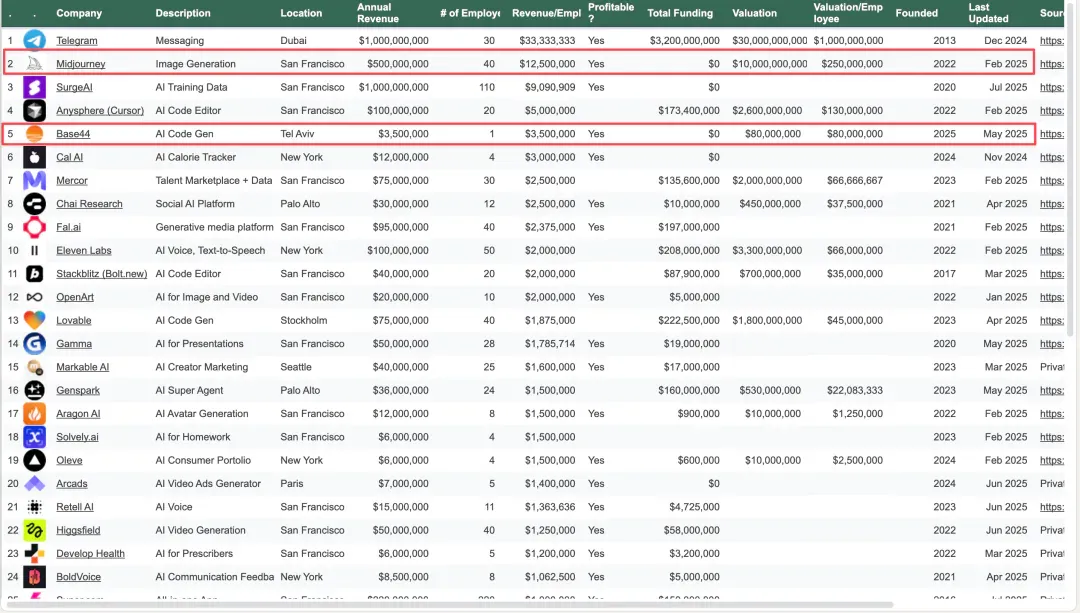
Task: Click the Chai Research black logo icon
Action: [x=34, y=204]
